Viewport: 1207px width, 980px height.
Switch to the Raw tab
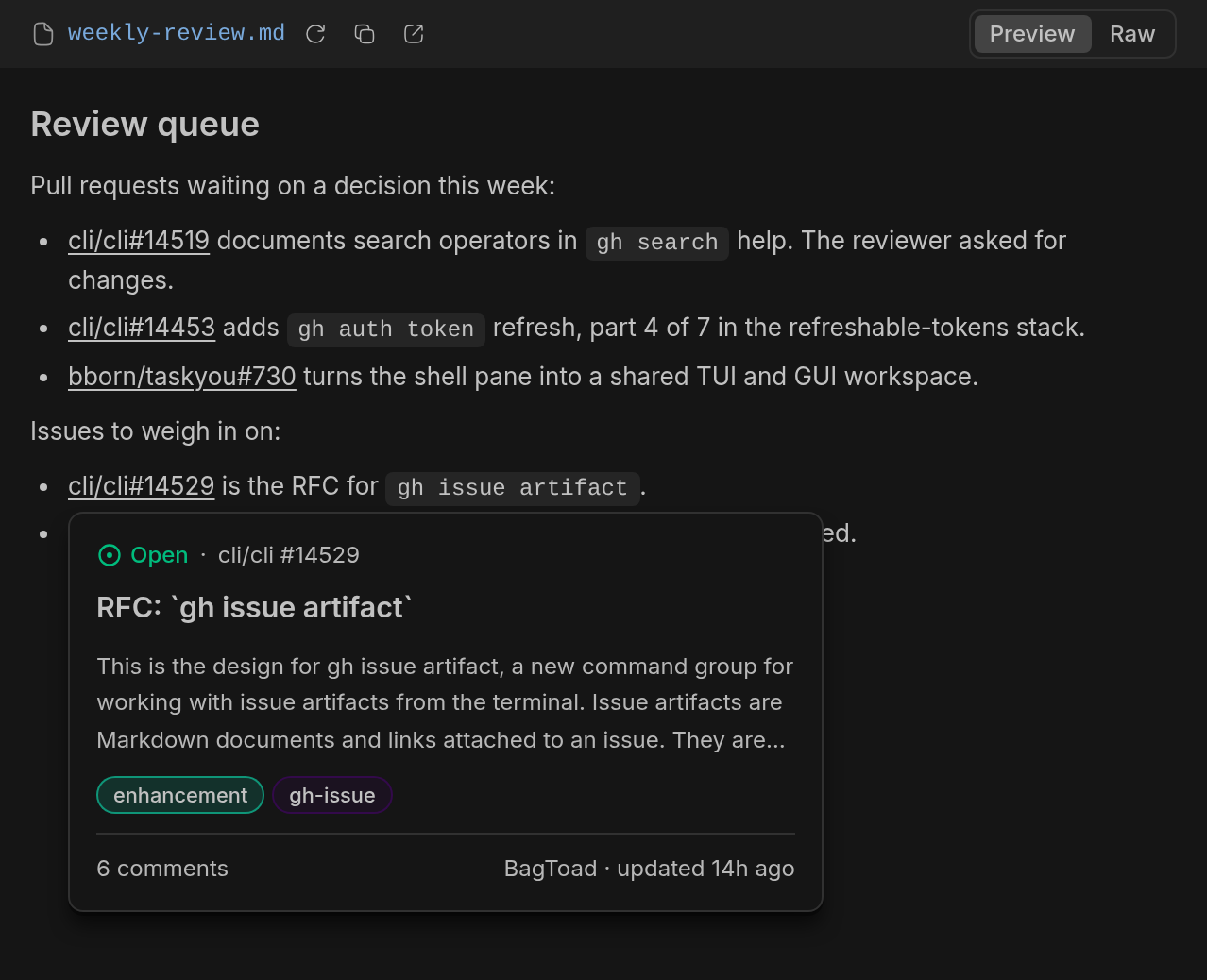pos(1132,34)
